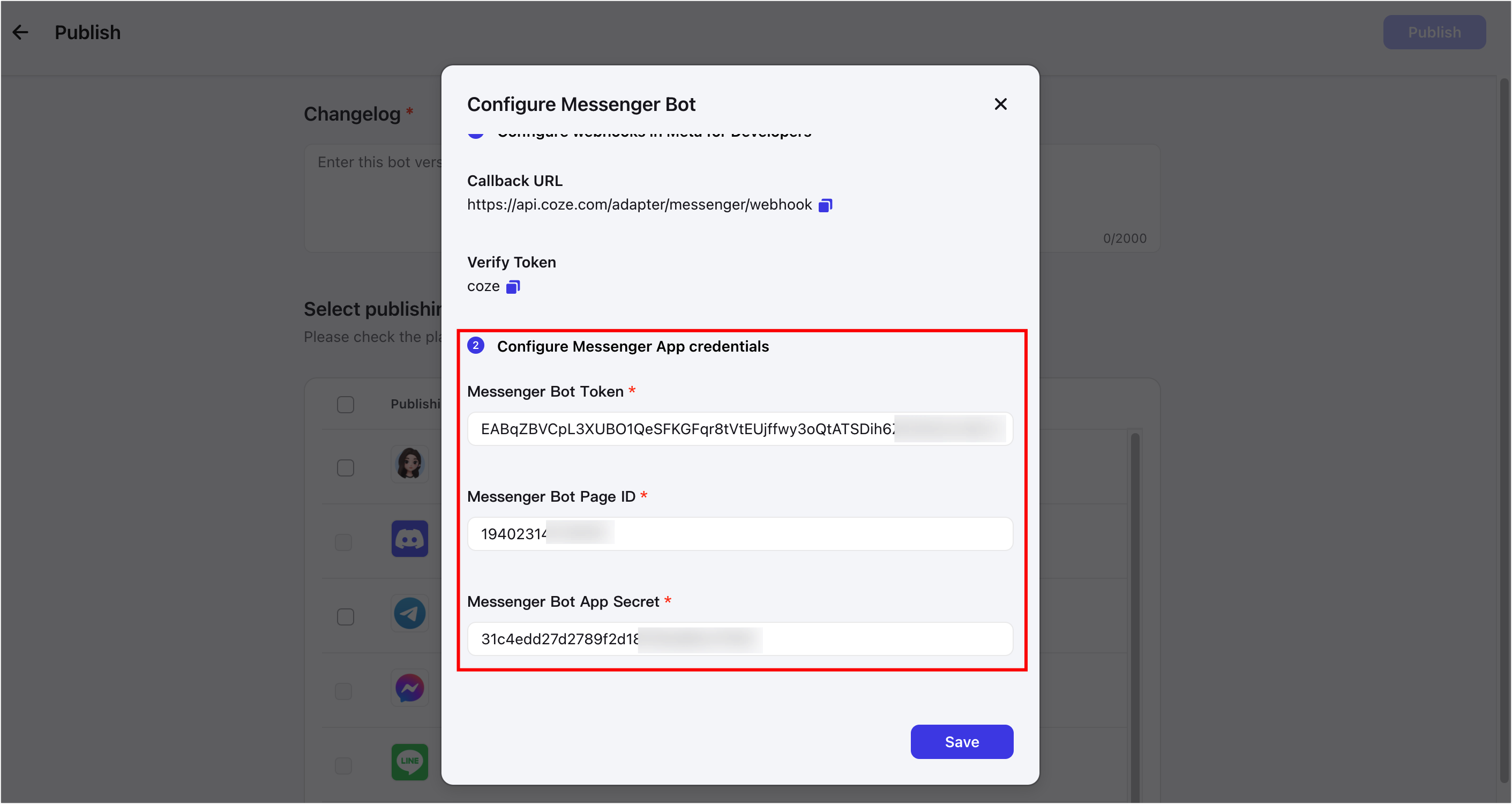Click the platform list scrollbar
This screenshot has height=804, width=1512.
click(1135, 616)
